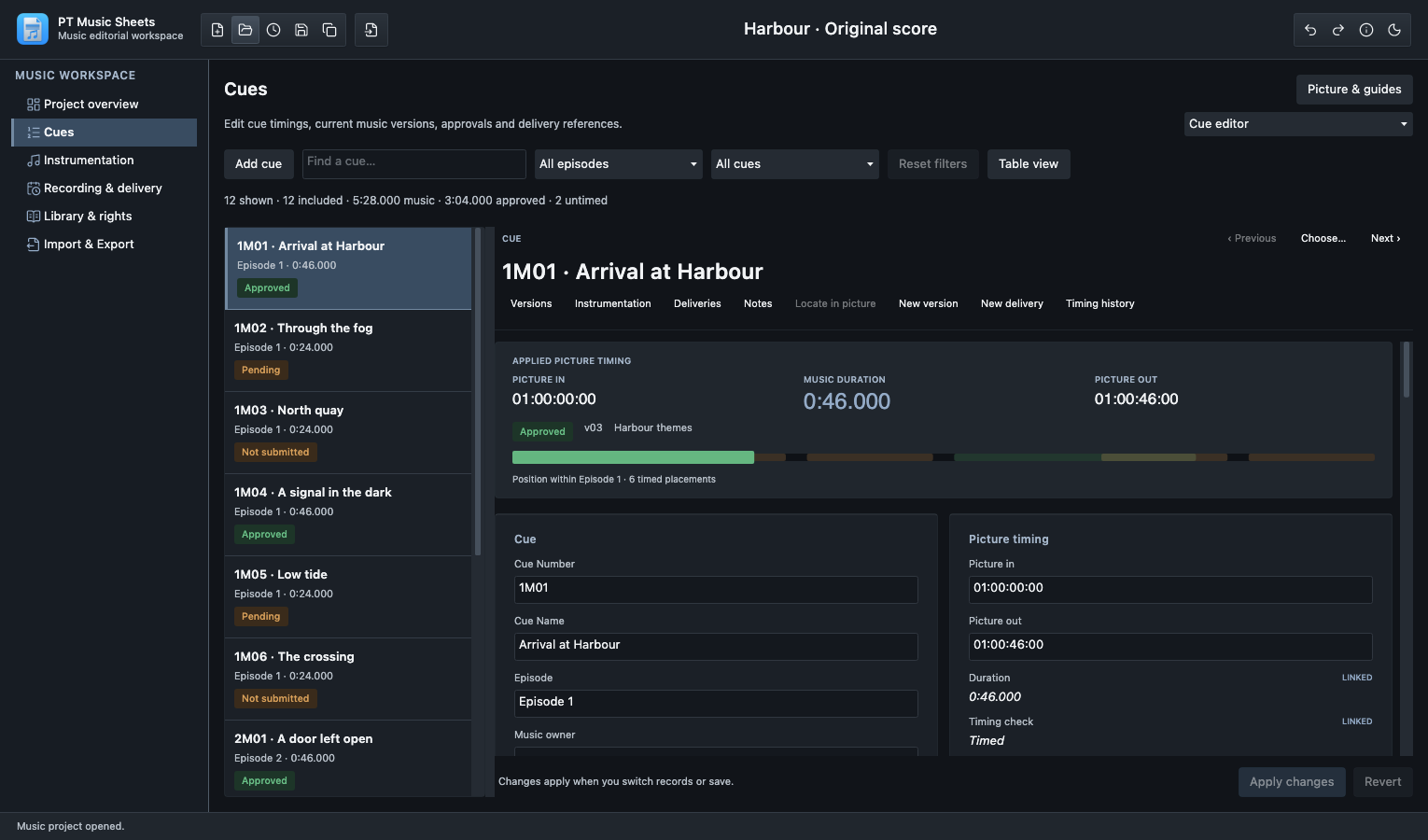The height and width of the screenshot is (840, 1428).
Task: Open the Choose… record picker
Action: tap(1323, 239)
